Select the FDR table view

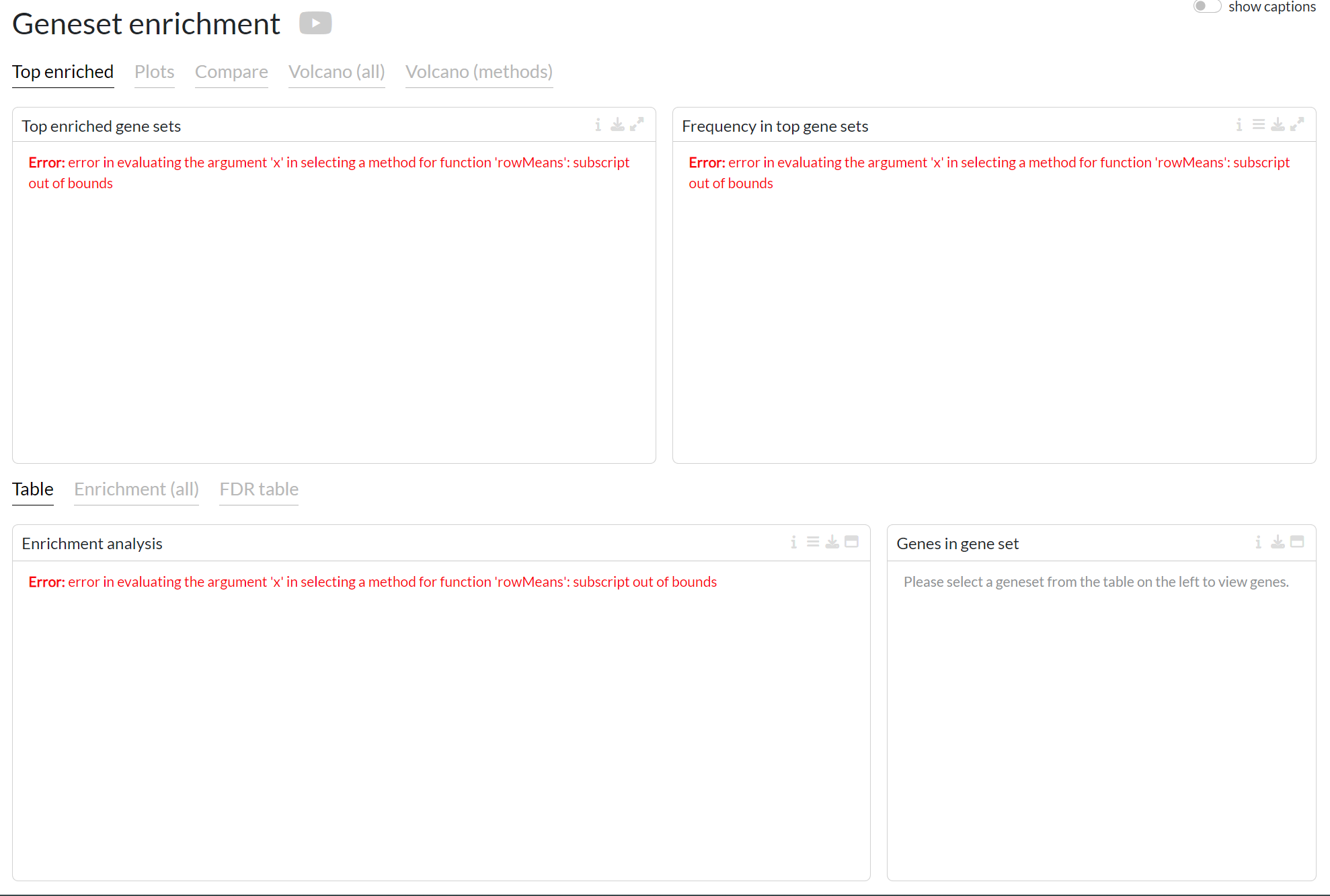258,489
